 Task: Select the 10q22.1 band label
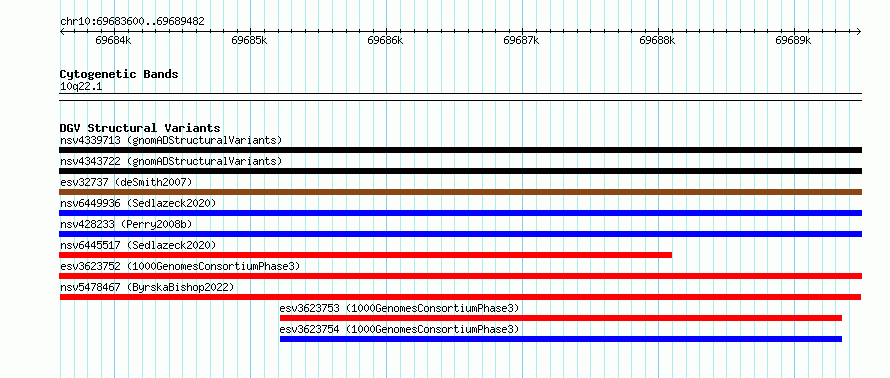coord(81,87)
